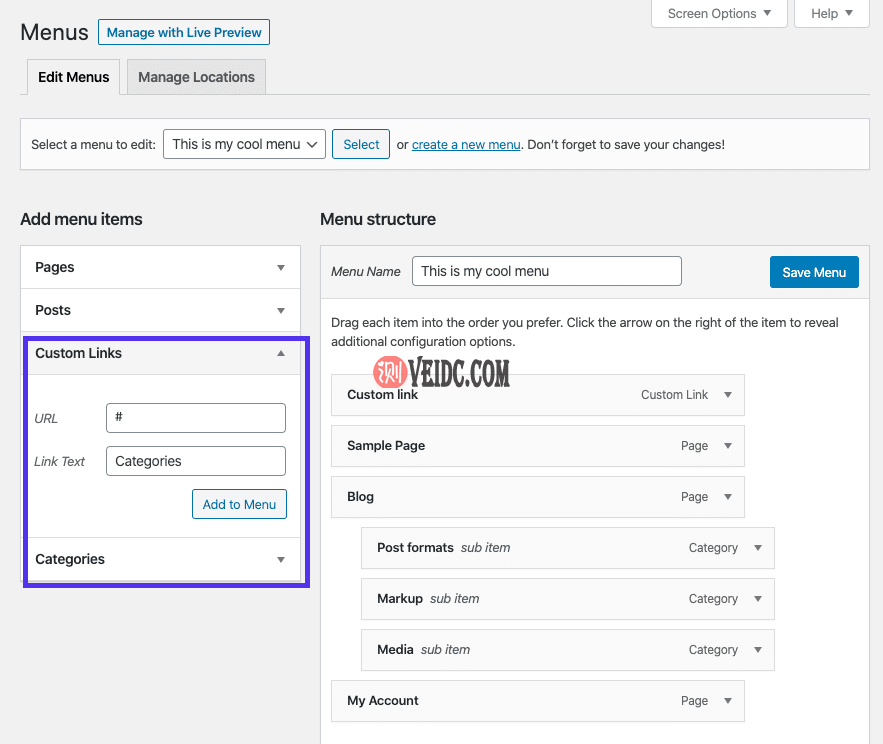Screen dimensions: 883x744
Task: Open the Custom link item options arrow
Action: coord(728,395)
